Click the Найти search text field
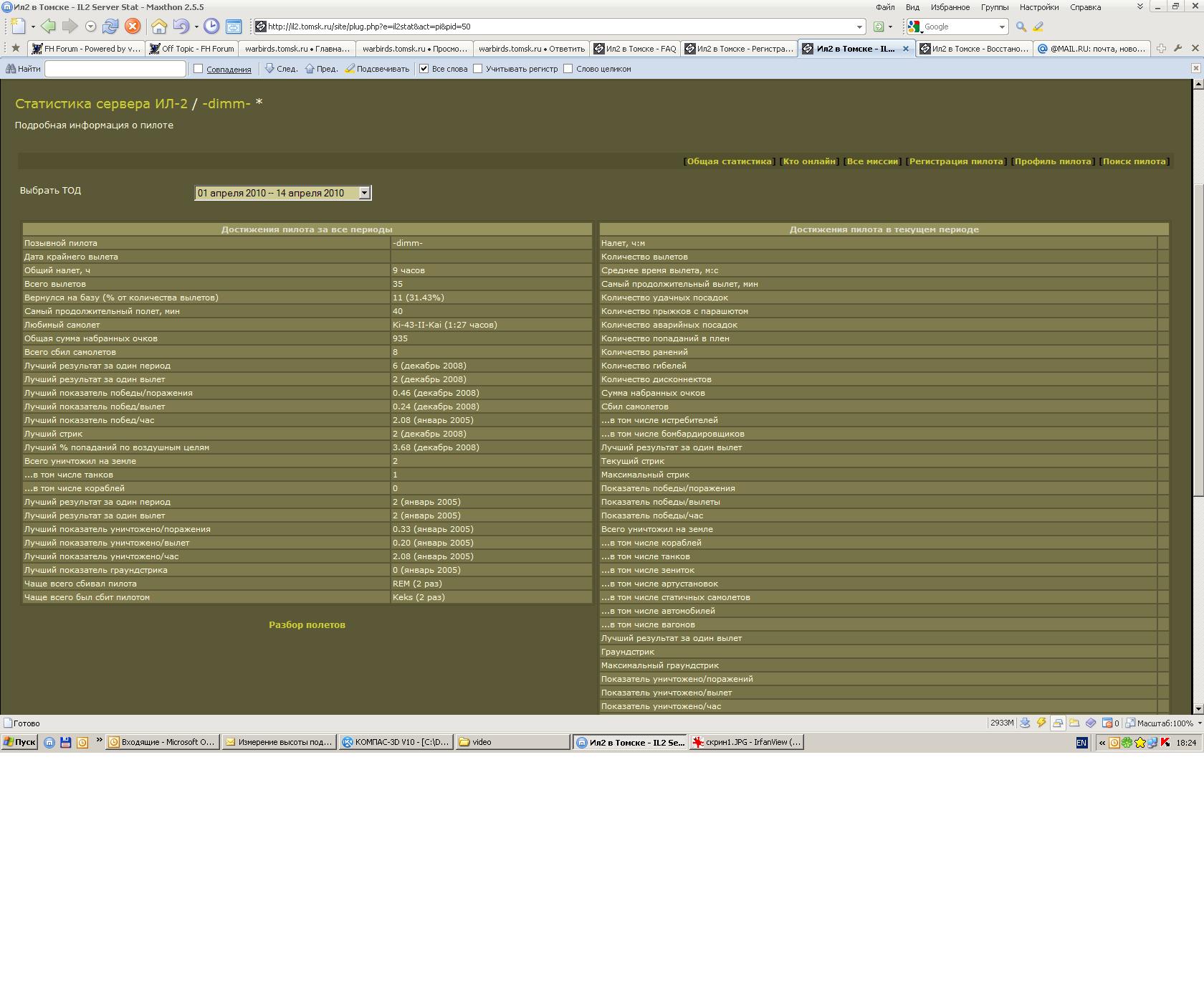 (115, 69)
